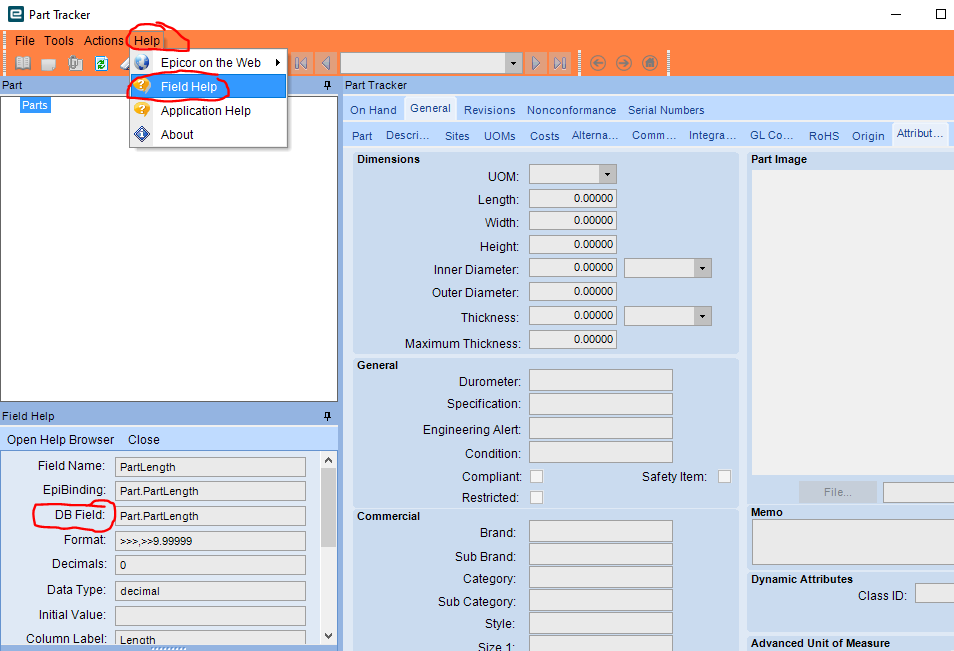Click the attachments paperclip toolbar icon
Viewport: 954px width, 651px height.
click(75, 63)
